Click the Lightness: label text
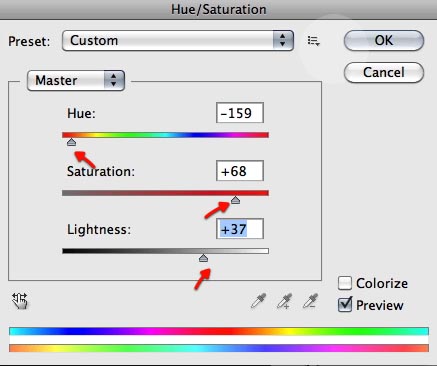437x366 pixels. tap(99, 229)
